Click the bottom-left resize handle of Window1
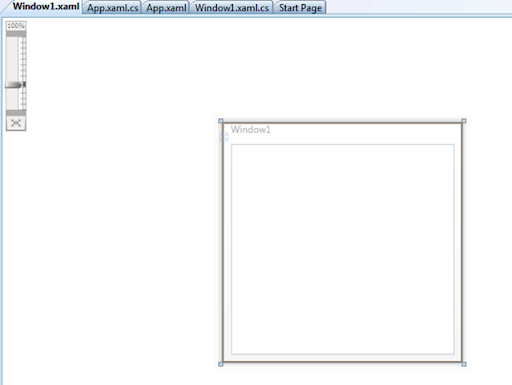 (221, 364)
